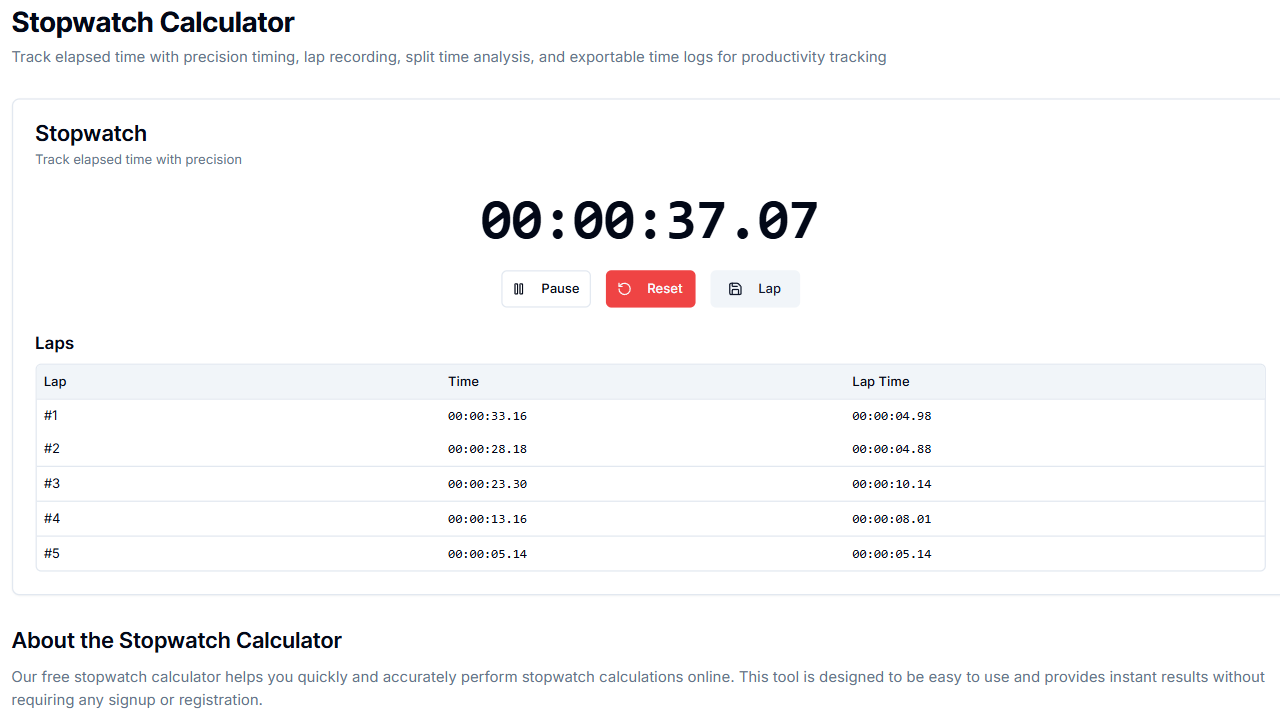Screen dimensions: 1280x720
Task: Click lap time value 00:00:10.14
Action: (891, 483)
